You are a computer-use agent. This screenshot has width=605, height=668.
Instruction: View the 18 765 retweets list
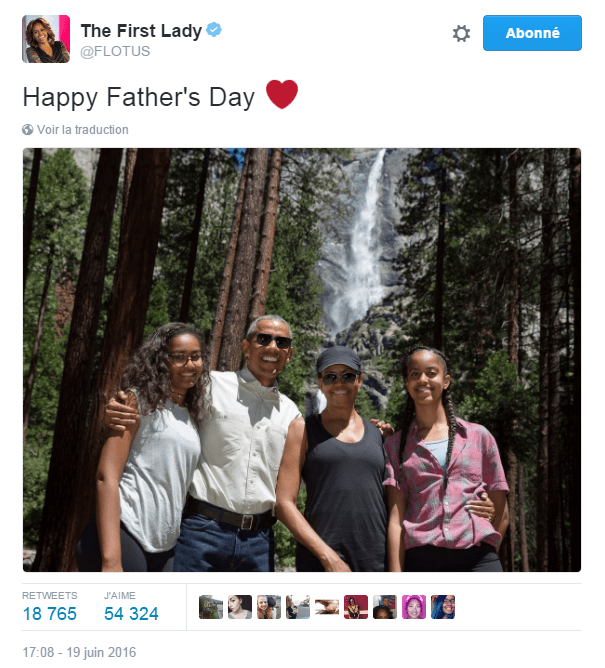coord(52,613)
